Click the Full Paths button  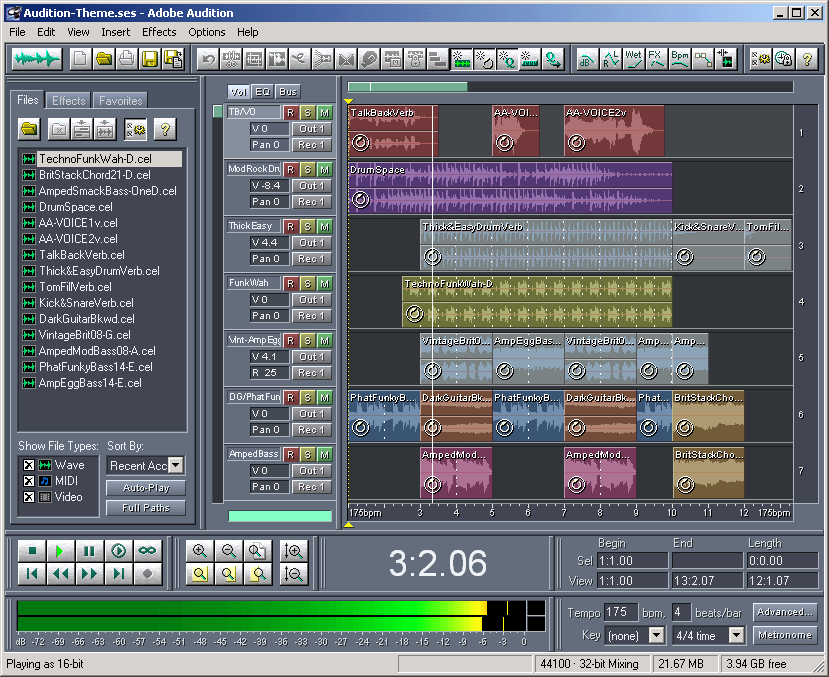coord(146,508)
